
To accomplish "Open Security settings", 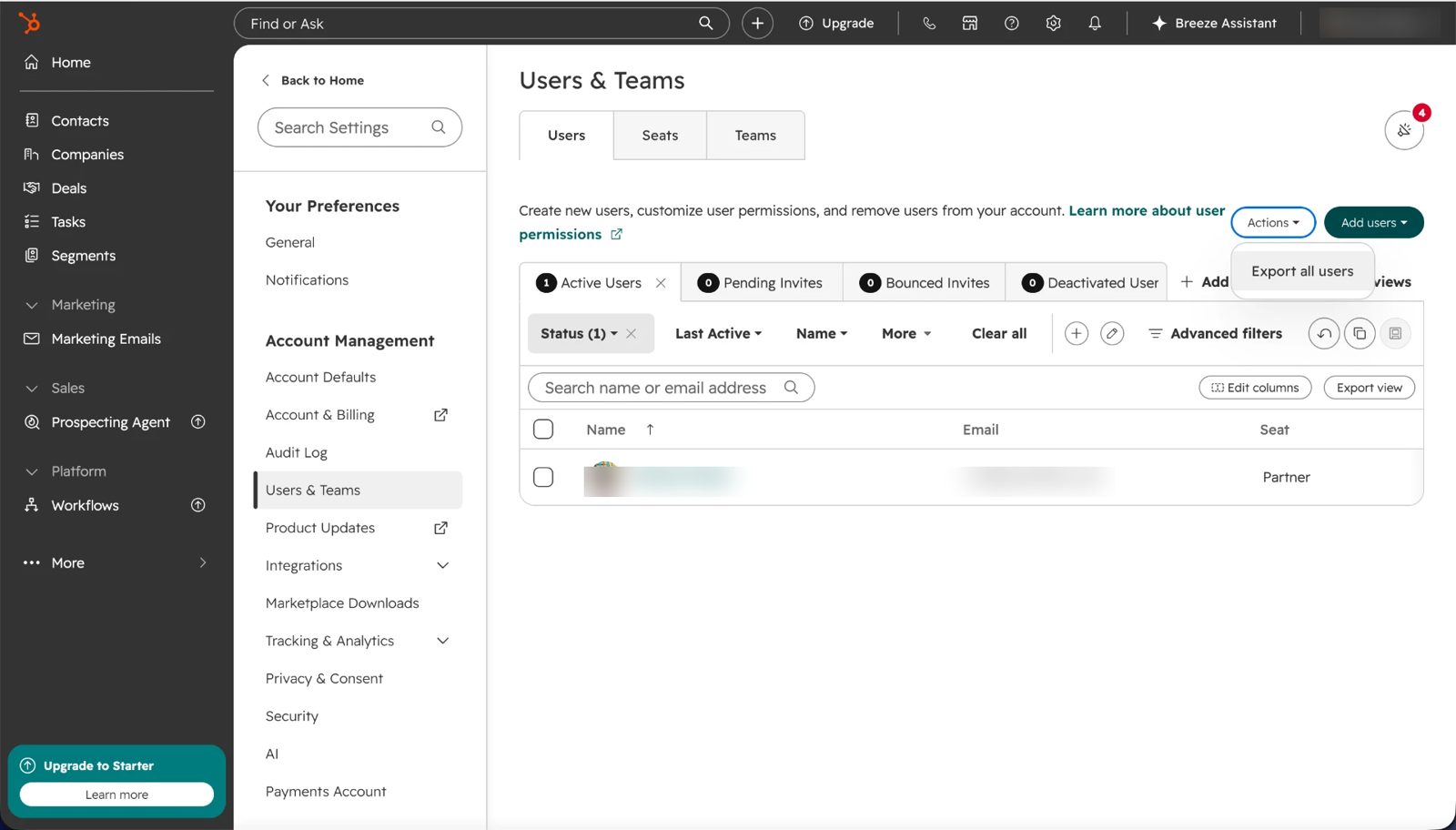I will [291, 716].
